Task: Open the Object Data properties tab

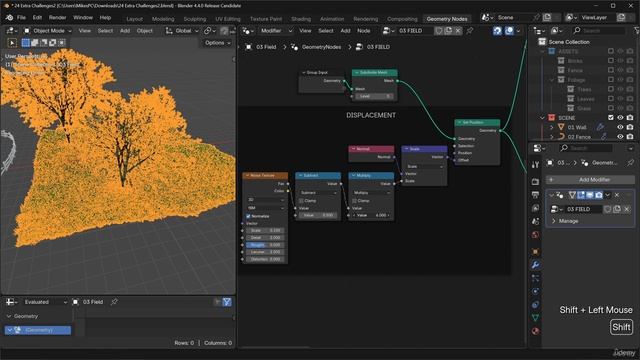Action: click(x=536, y=318)
